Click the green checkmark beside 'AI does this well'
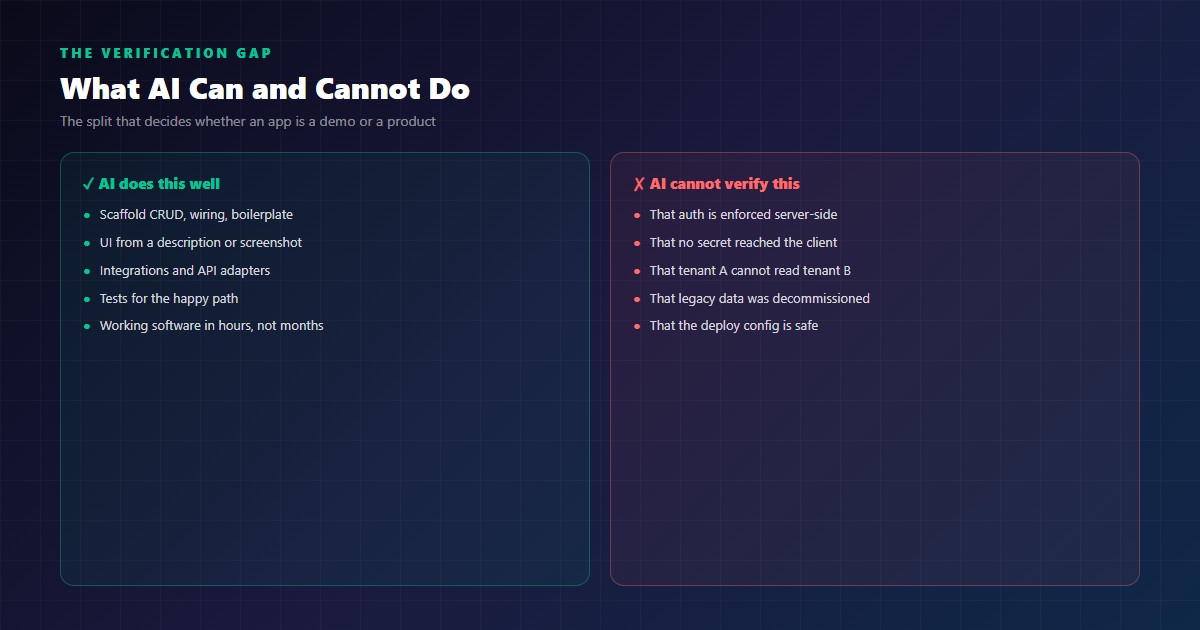1200x630 pixels. click(x=88, y=184)
